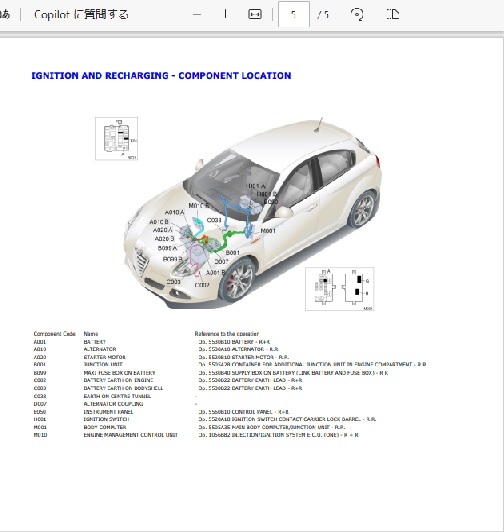This screenshot has width=504, height=532.
Task: Click the total pages count indicator
Action: [x=322, y=15]
